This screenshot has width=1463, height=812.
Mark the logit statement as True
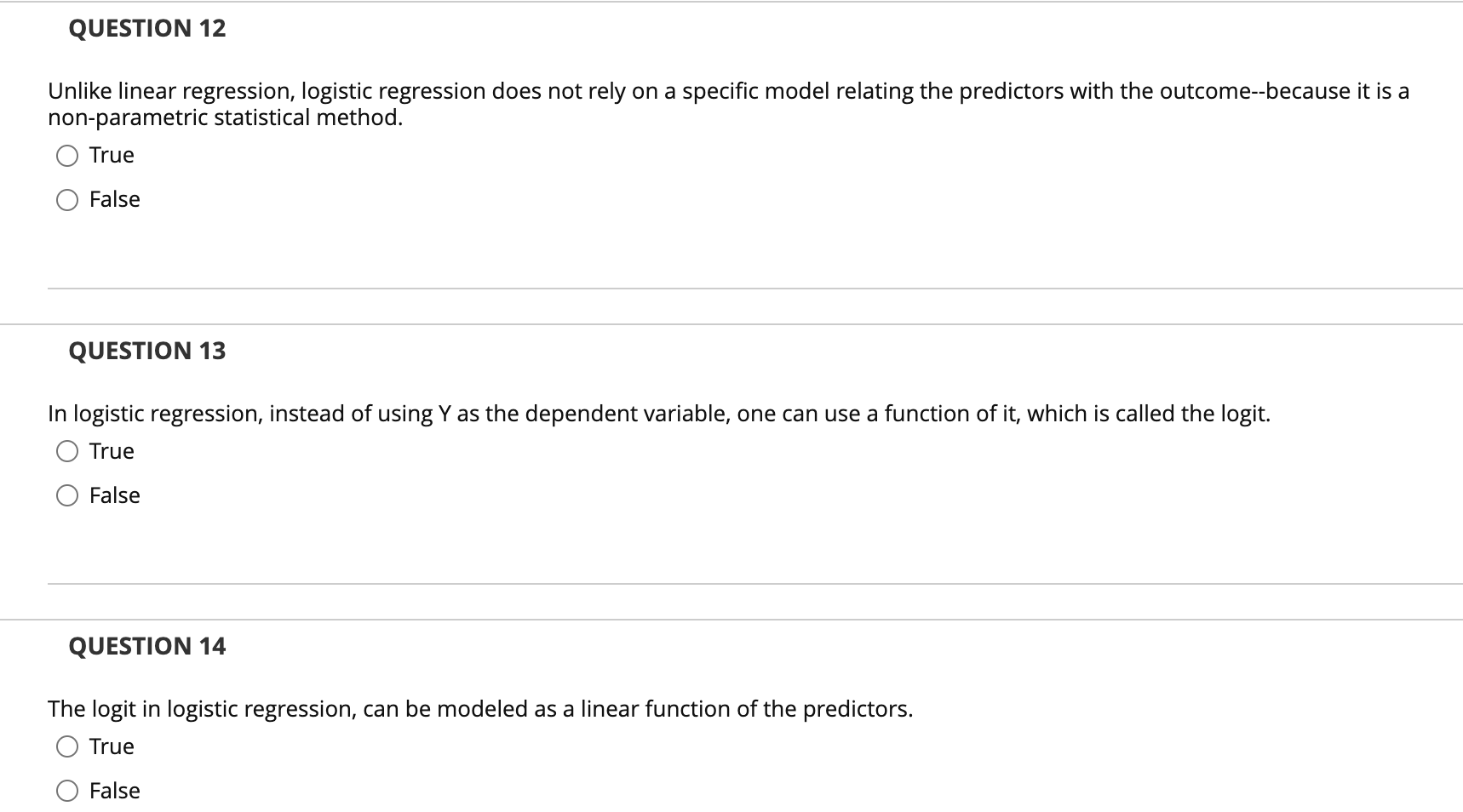[67, 451]
